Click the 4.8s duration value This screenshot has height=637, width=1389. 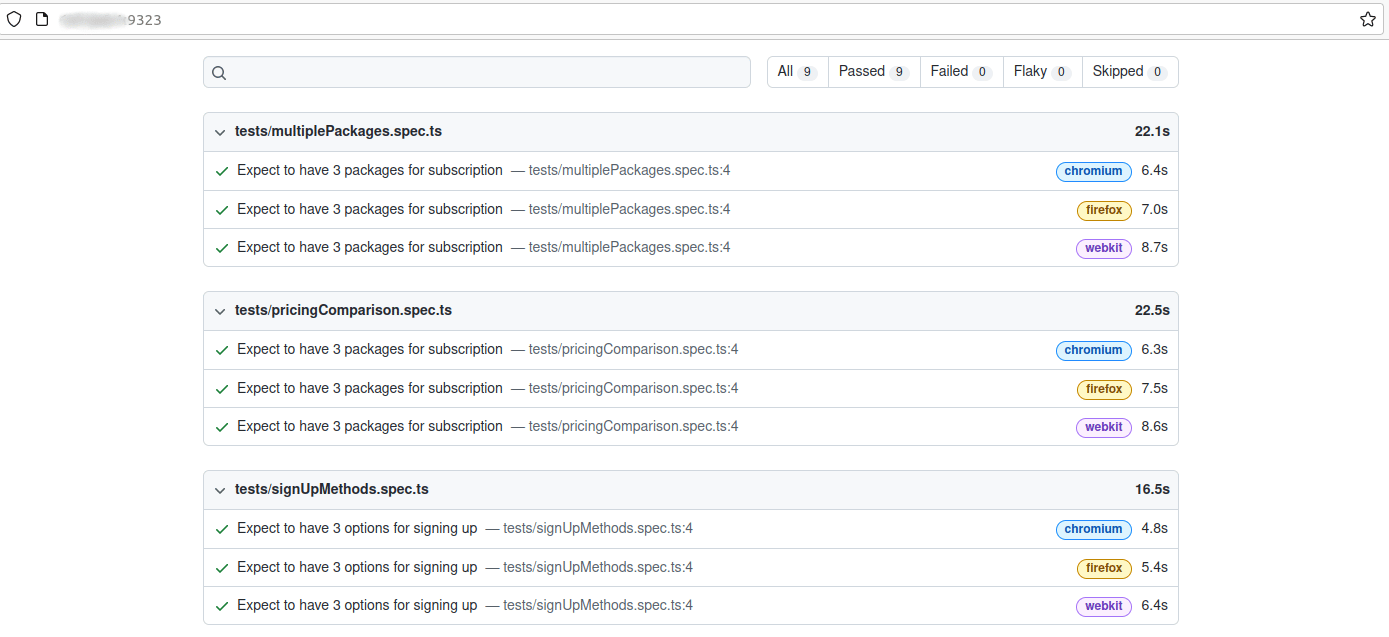coord(1155,528)
